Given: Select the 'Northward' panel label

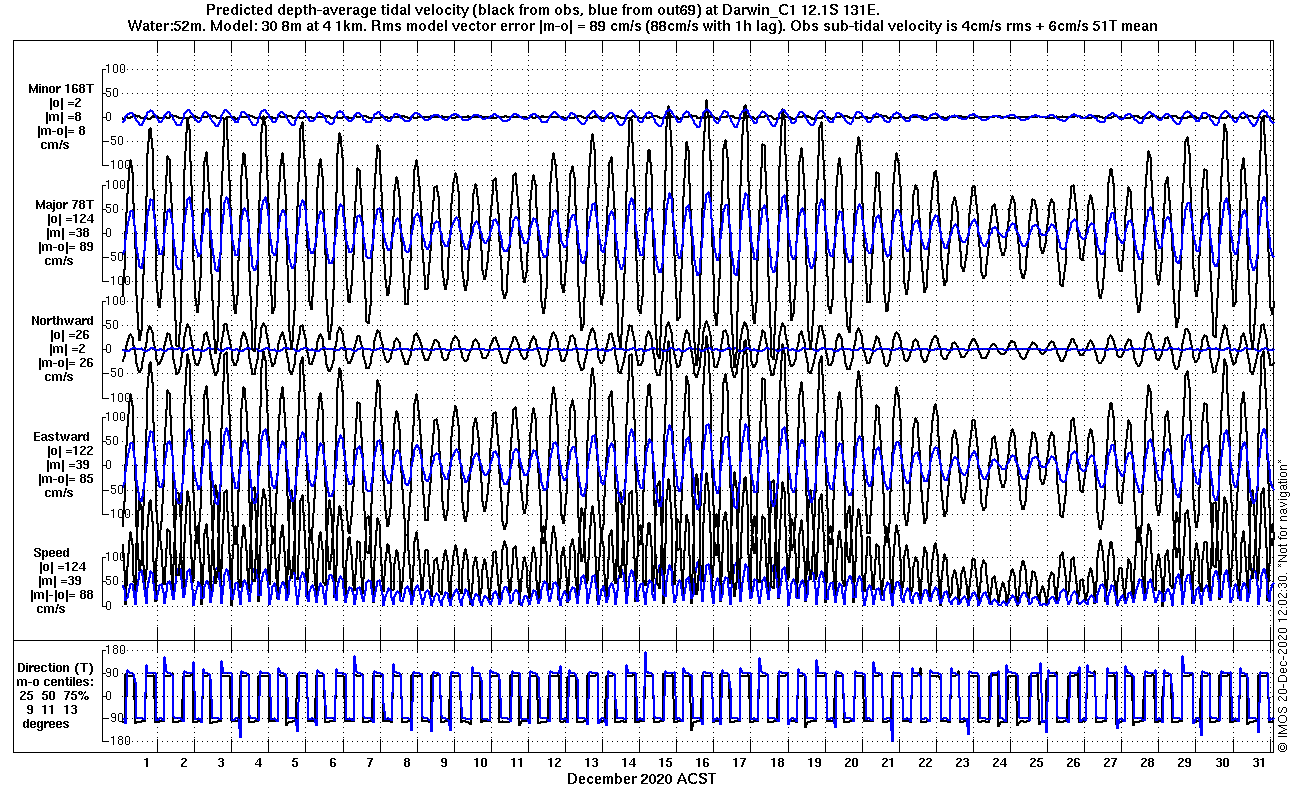Looking at the screenshot, I should 62,321.
